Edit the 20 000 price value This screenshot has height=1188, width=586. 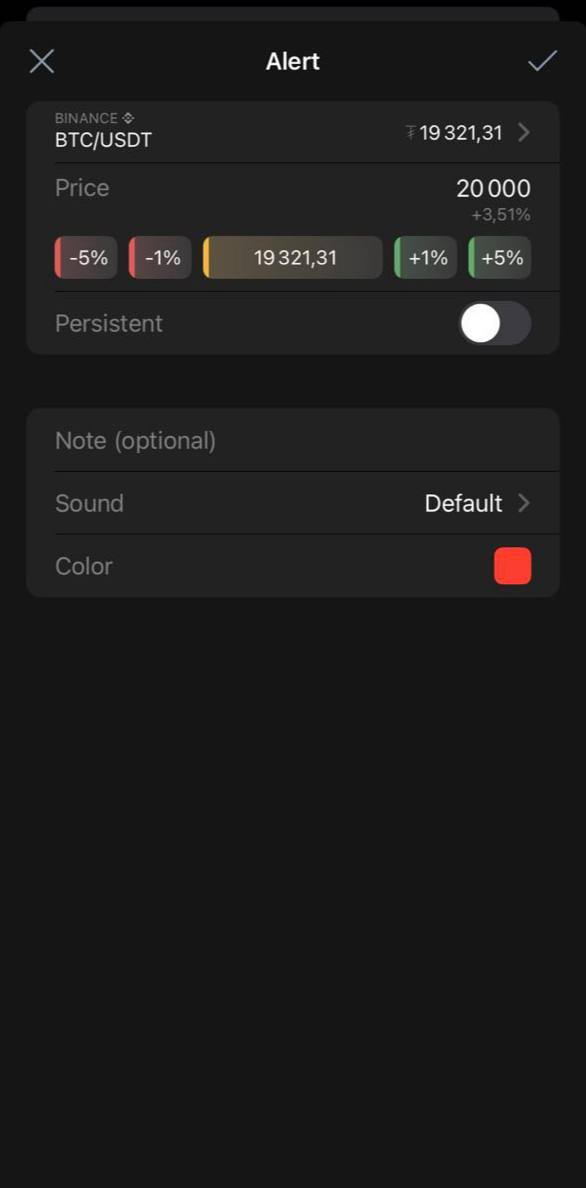494,189
